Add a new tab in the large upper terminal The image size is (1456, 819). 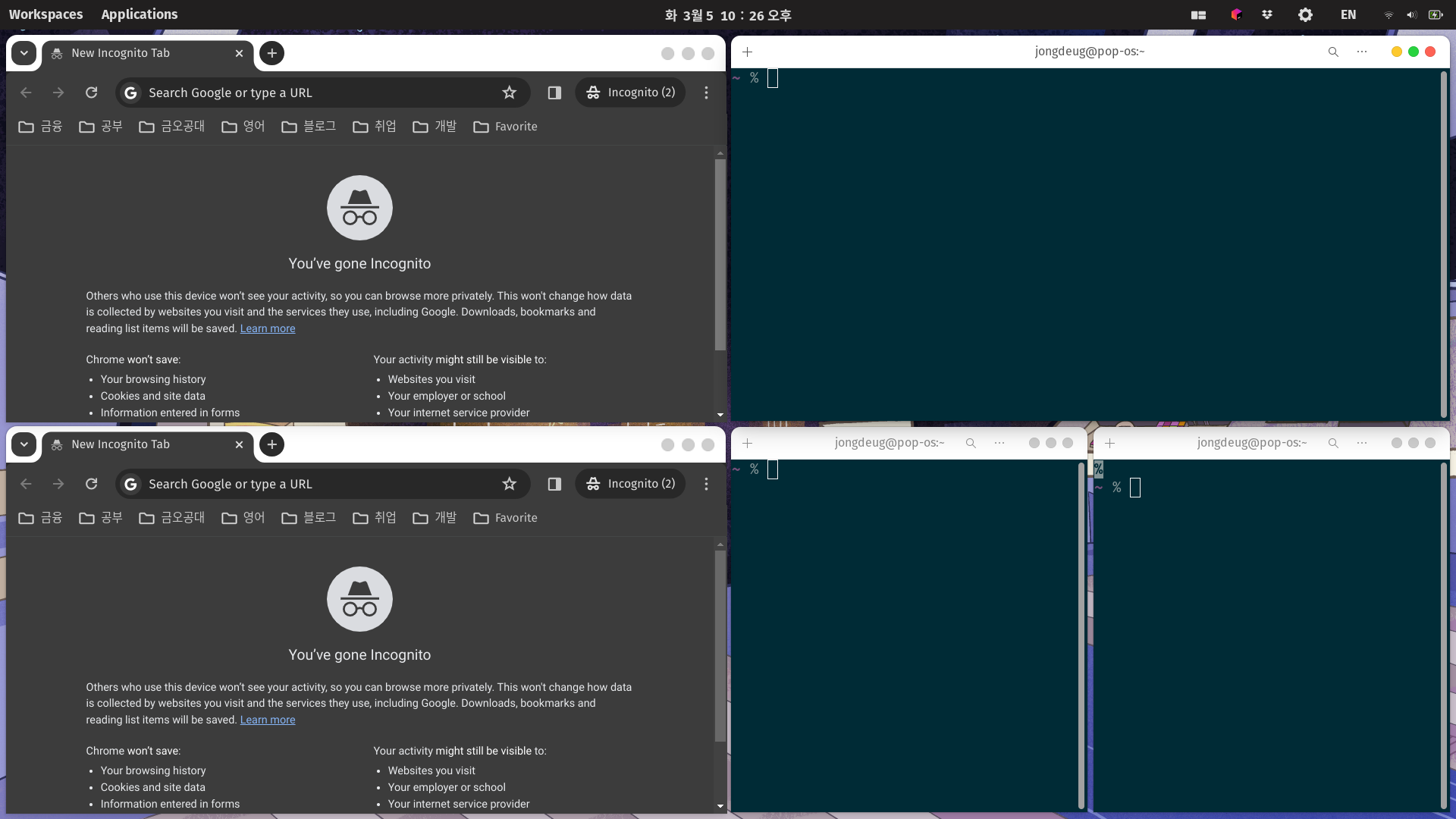pyautogui.click(x=748, y=52)
